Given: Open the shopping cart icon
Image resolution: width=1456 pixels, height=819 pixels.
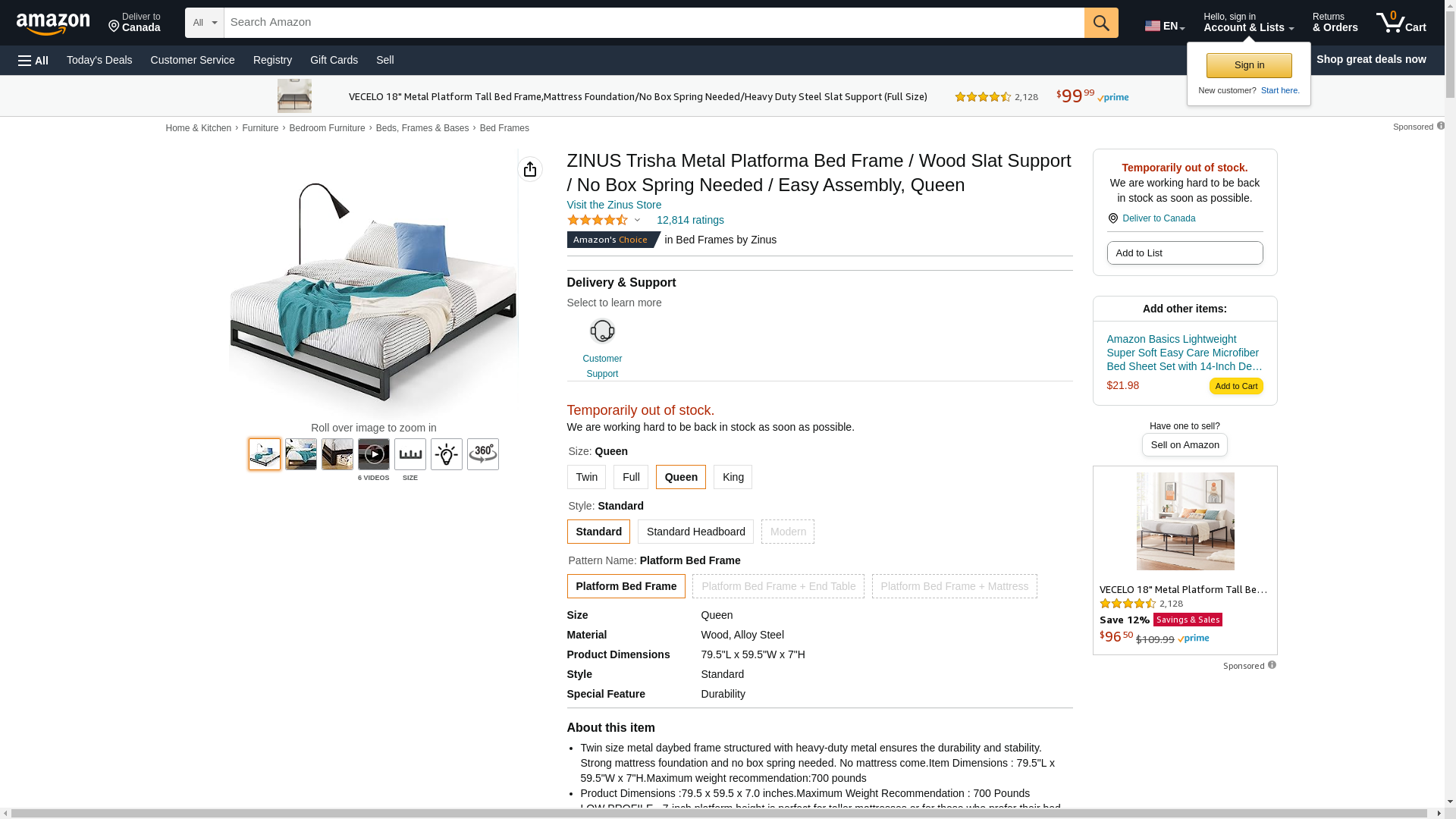Looking at the screenshot, I should [x=1401, y=23].
